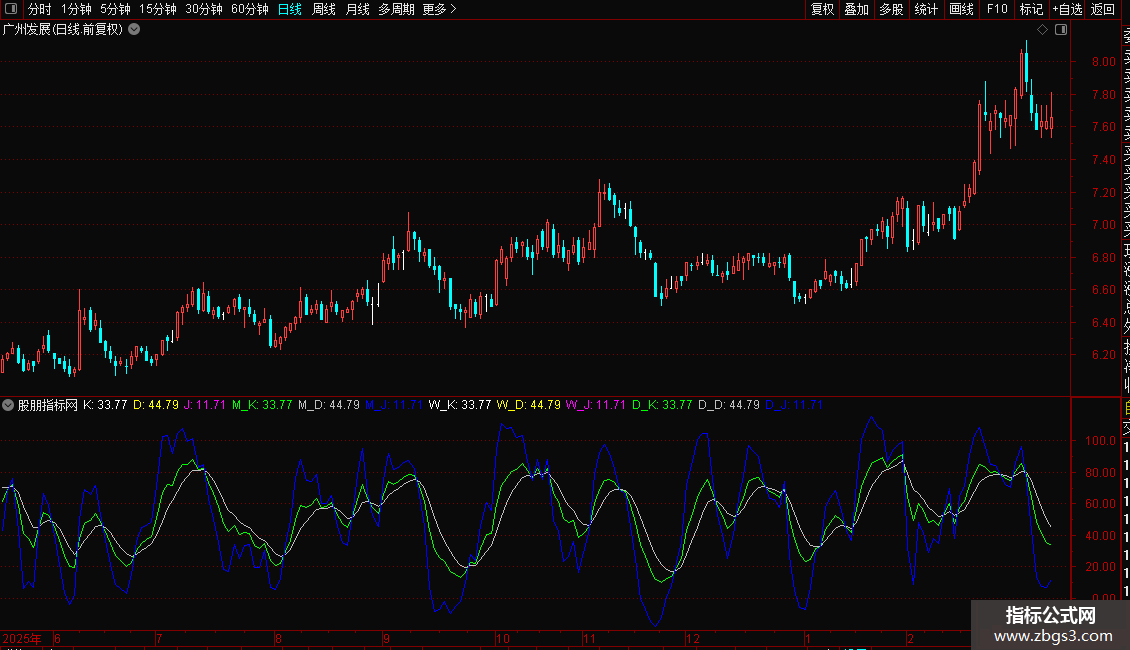Click the 40.00 indicator axis label

coord(1100,535)
